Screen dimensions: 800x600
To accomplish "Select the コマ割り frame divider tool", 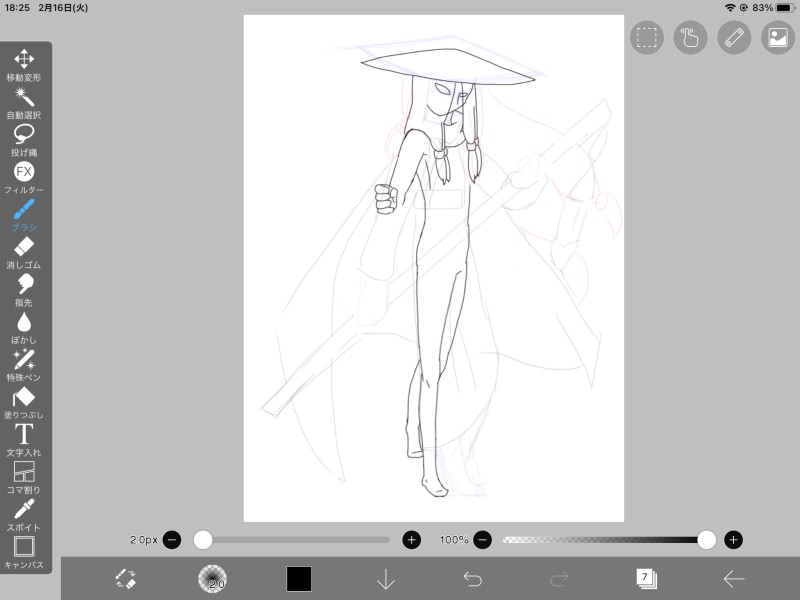I will (x=23, y=478).
